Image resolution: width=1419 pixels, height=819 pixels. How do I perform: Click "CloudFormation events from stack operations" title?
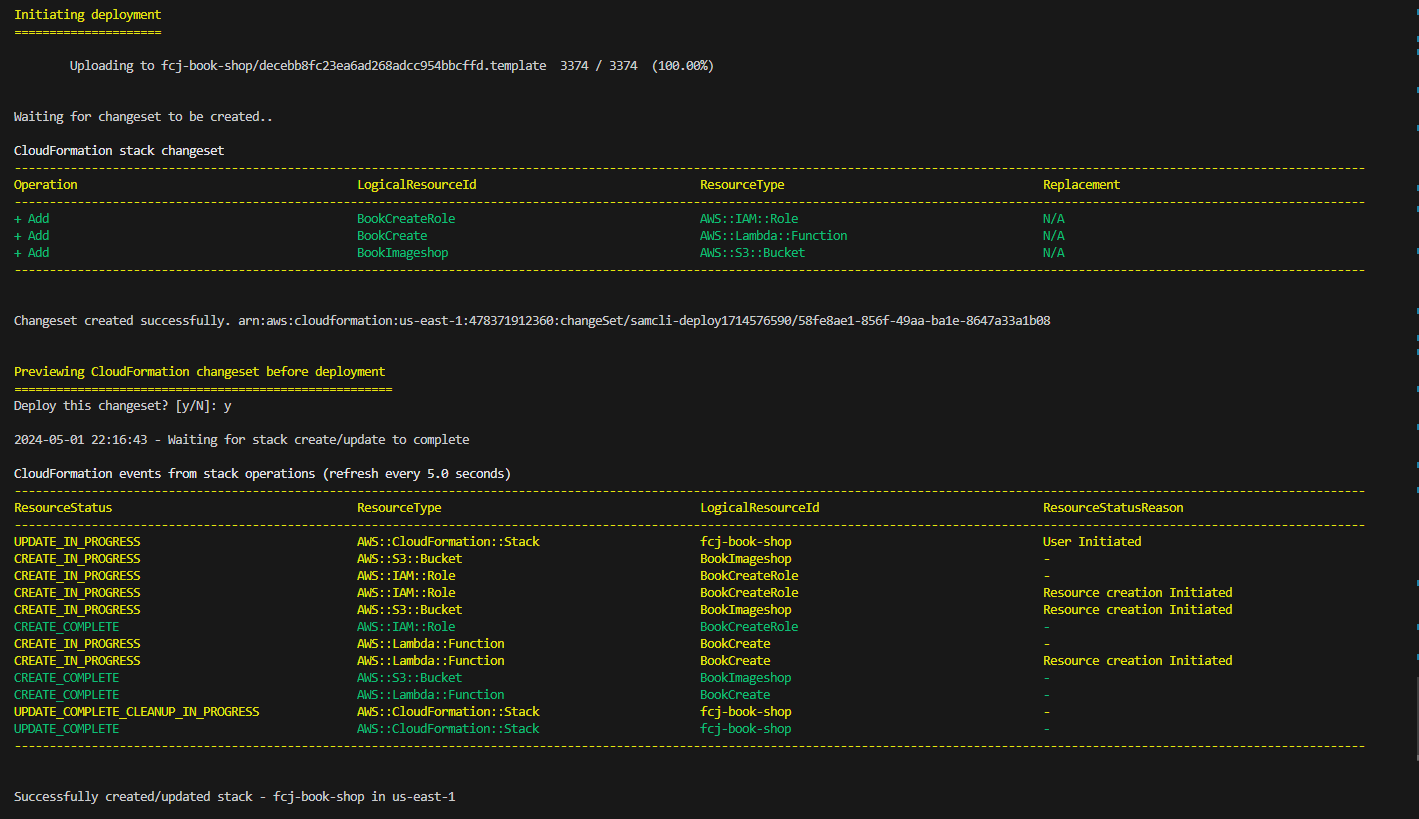pos(262,474)
